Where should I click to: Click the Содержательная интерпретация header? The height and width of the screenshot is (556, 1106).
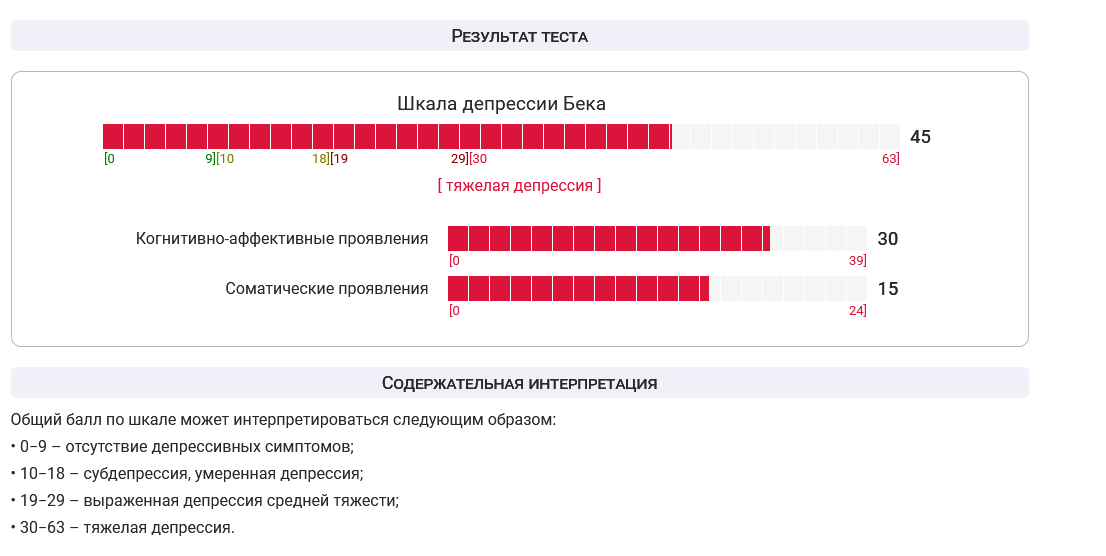[x=519, y=382]
